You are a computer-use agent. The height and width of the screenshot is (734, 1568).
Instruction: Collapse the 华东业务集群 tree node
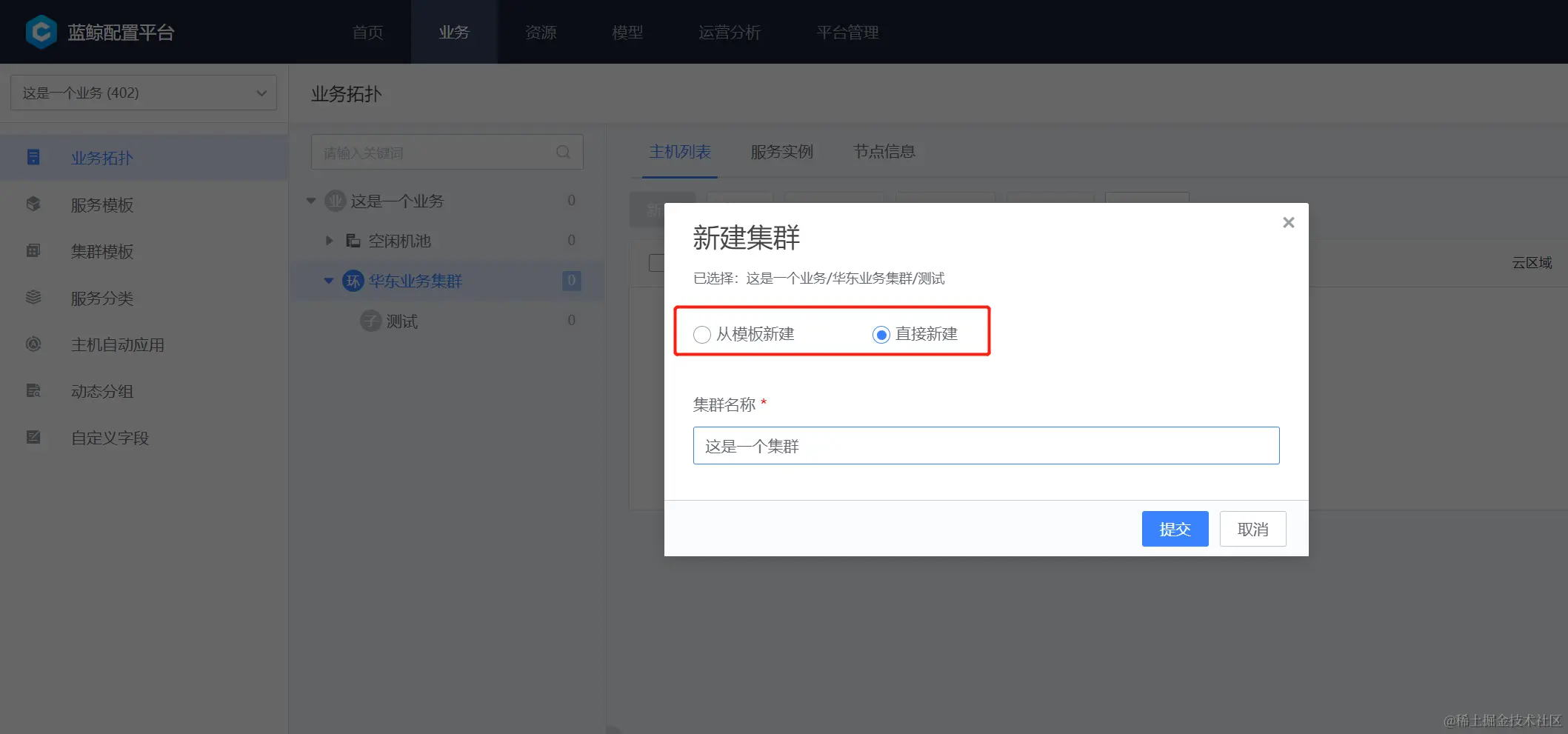(x=329, y=281)
